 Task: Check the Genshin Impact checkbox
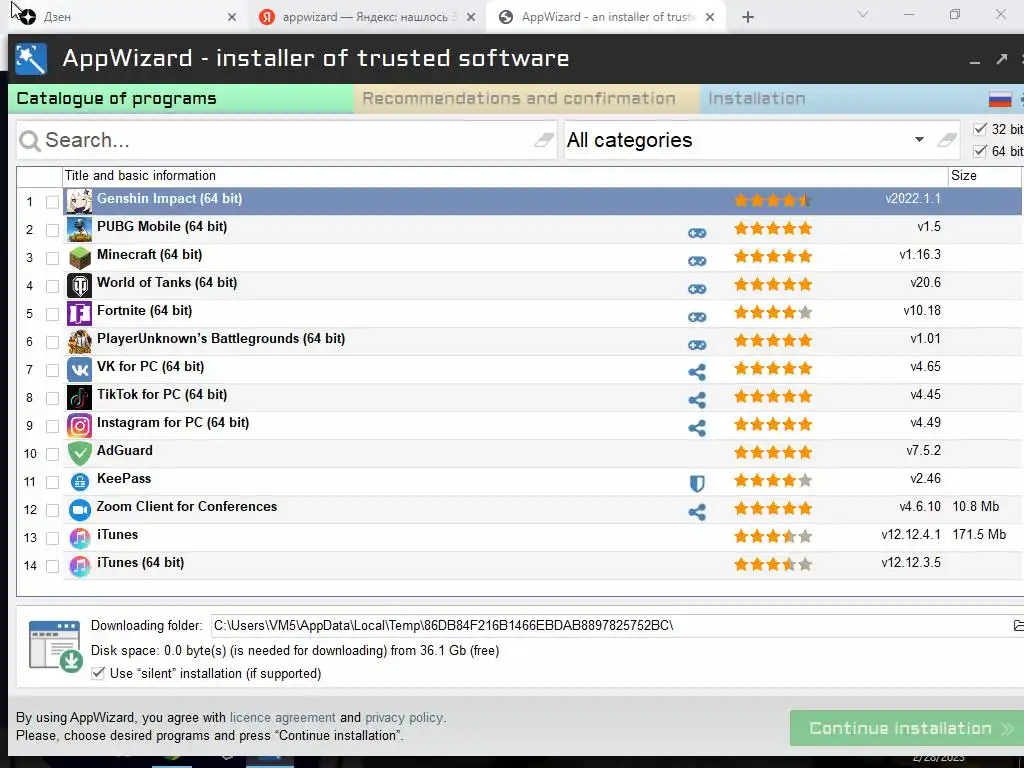click(52, 202)
